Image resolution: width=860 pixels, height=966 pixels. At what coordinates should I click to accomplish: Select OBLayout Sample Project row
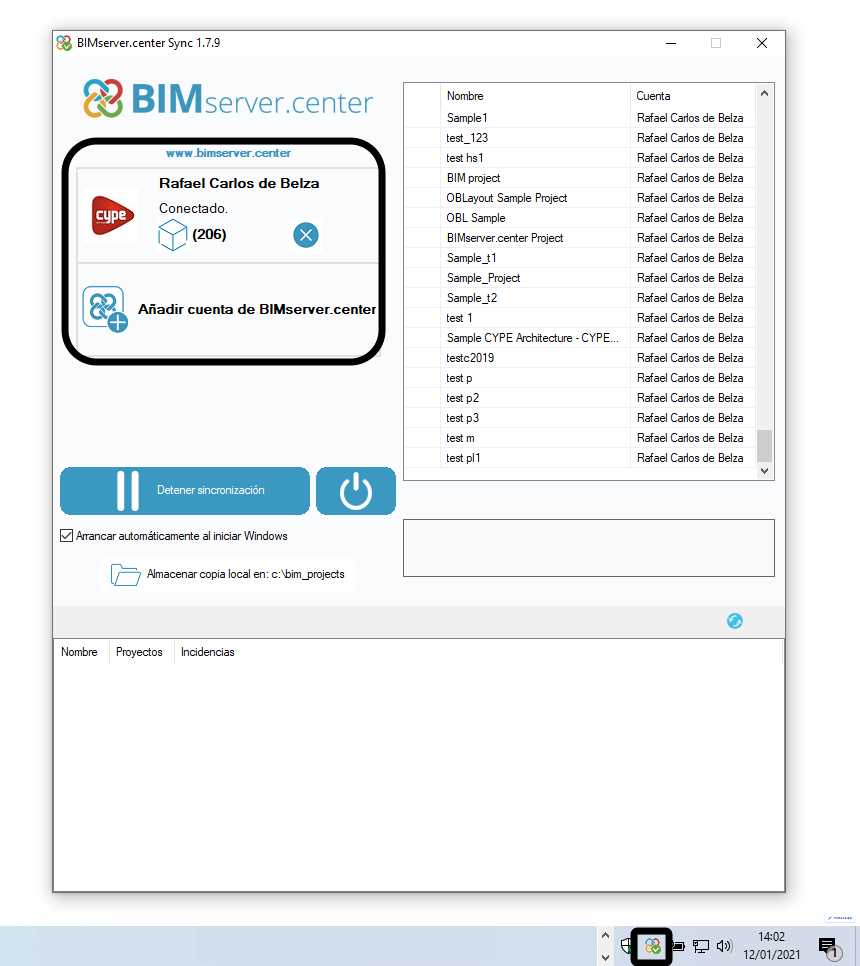[x=580, y=198]
